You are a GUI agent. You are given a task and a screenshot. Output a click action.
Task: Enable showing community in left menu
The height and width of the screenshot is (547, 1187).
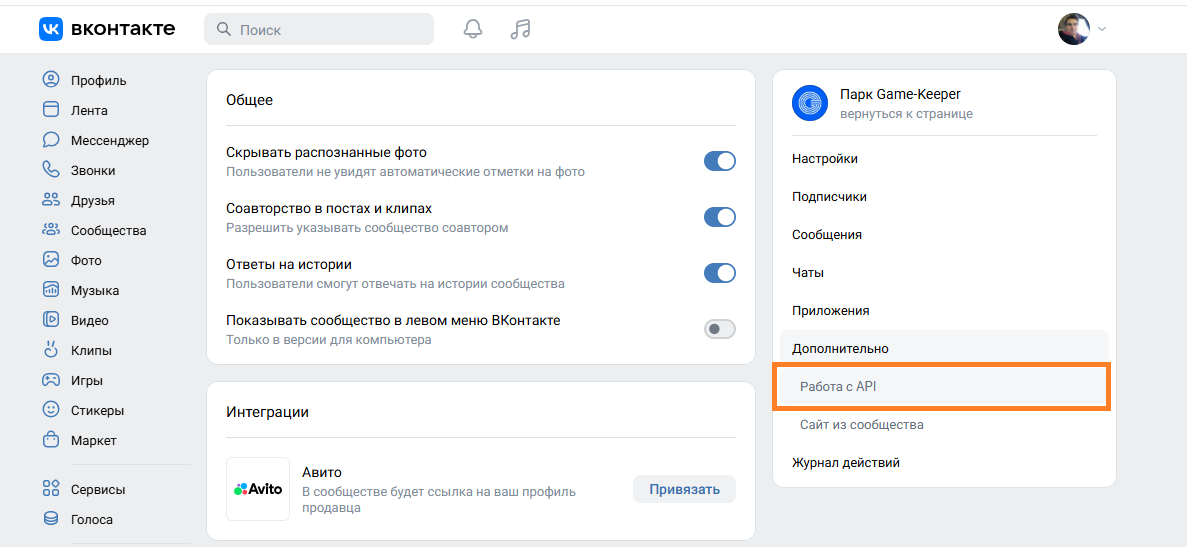[719, 329]
